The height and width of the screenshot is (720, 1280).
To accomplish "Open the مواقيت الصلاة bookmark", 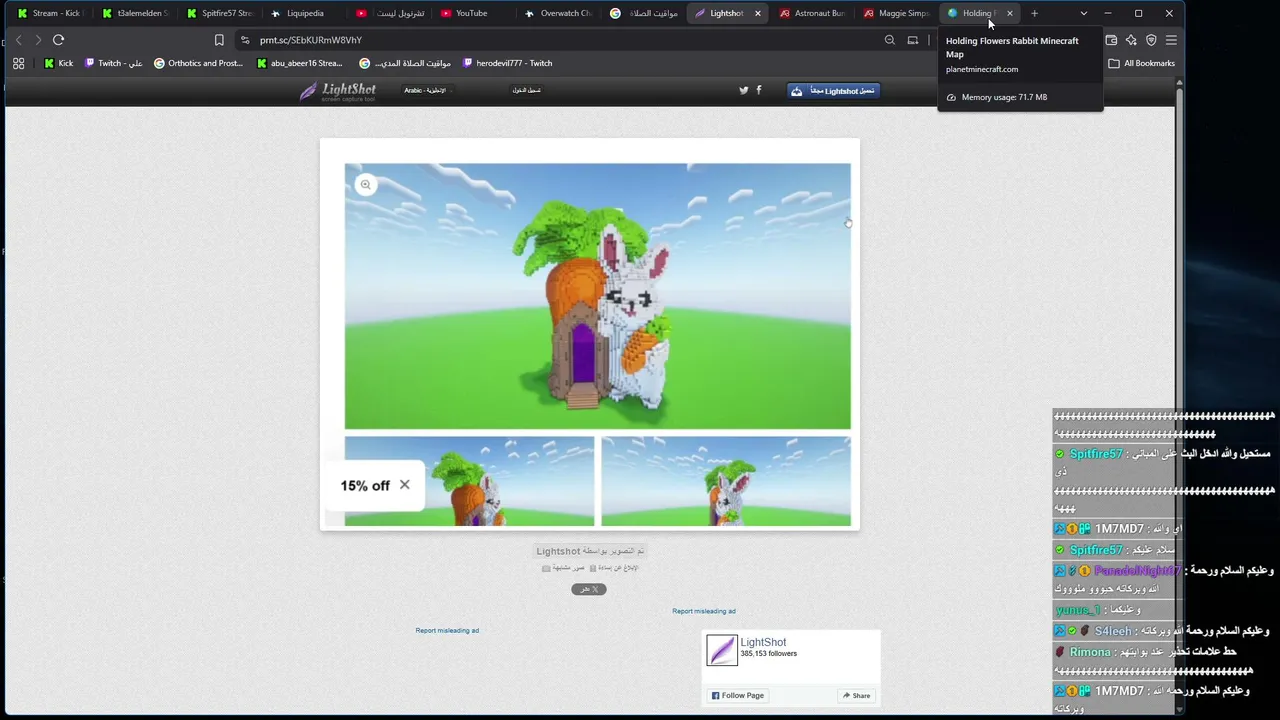I will pyautogui.click(x=405, y=63).
